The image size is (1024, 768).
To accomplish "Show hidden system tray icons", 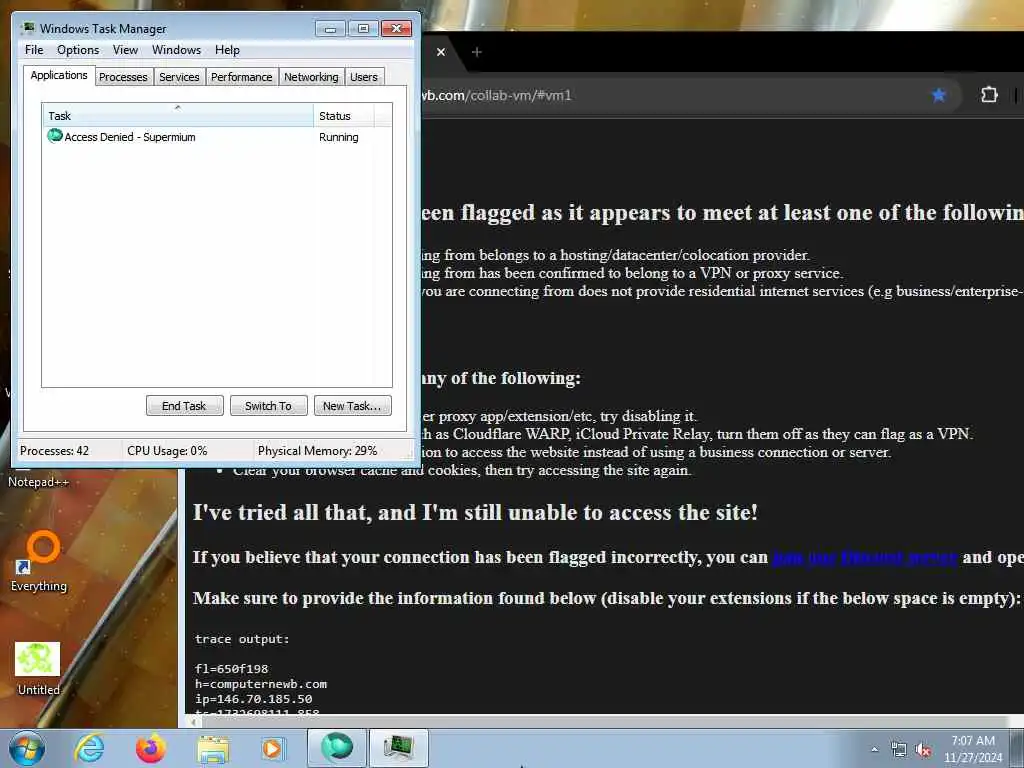I will tap(874, 750).
